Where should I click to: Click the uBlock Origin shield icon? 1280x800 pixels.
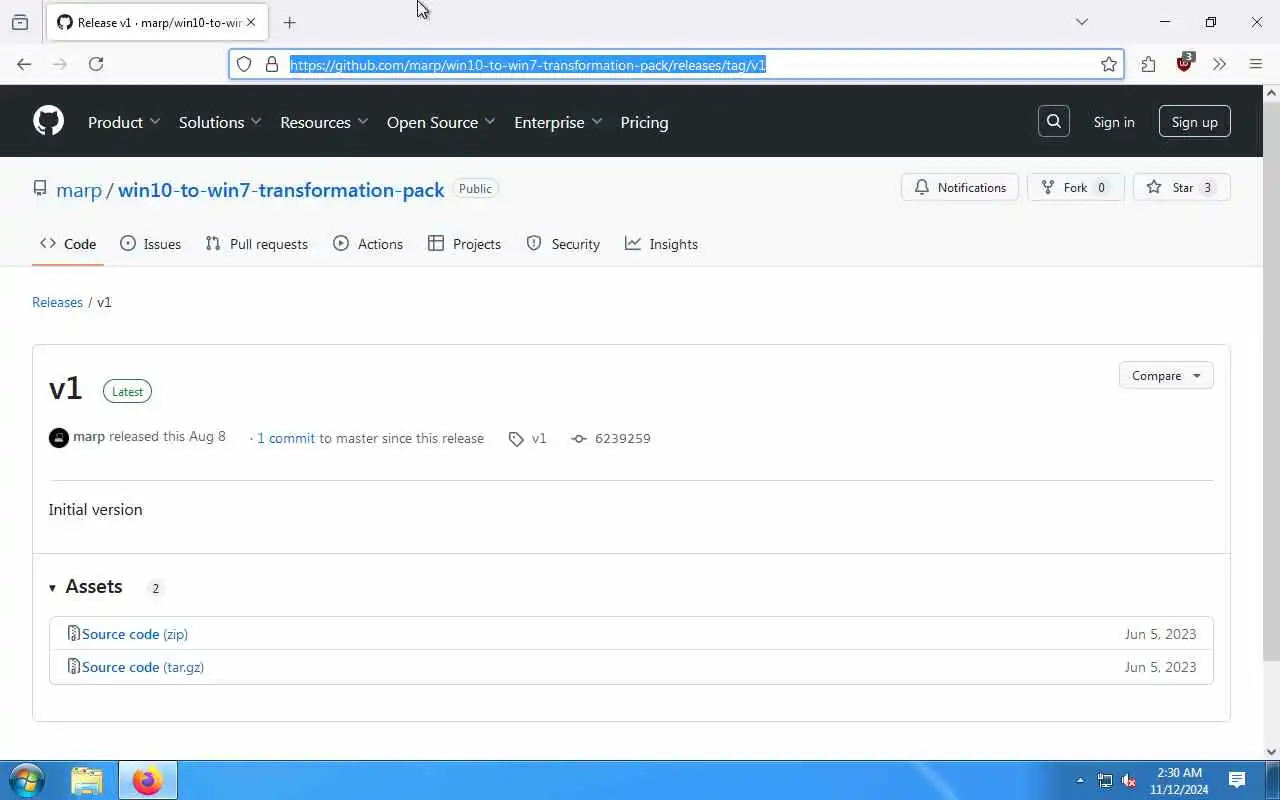(x=1184, y=63)
